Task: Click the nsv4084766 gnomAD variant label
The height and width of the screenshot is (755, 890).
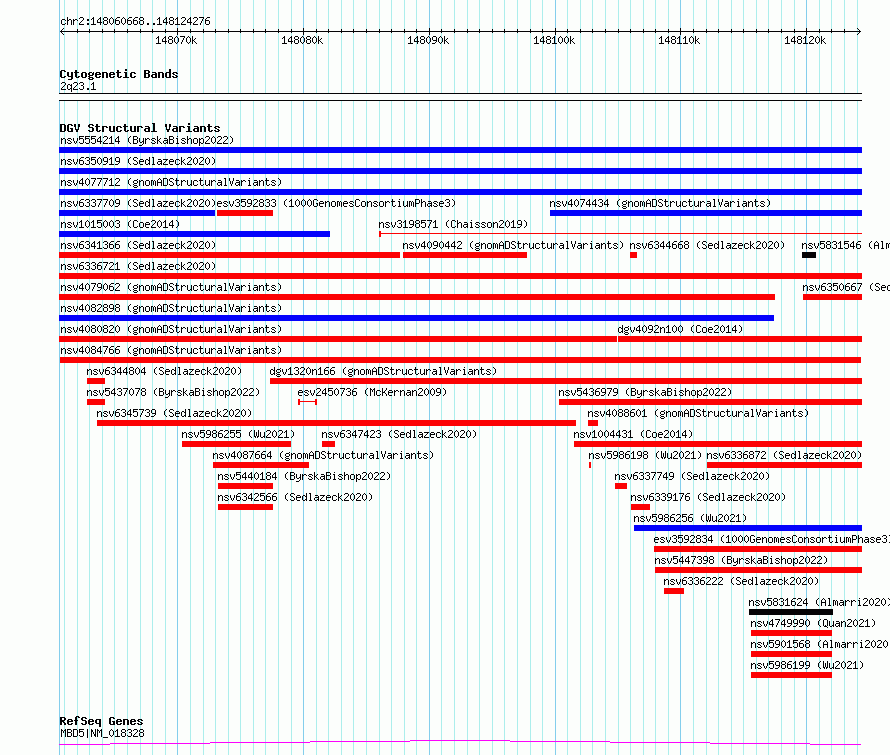Action: coord(171,350)
